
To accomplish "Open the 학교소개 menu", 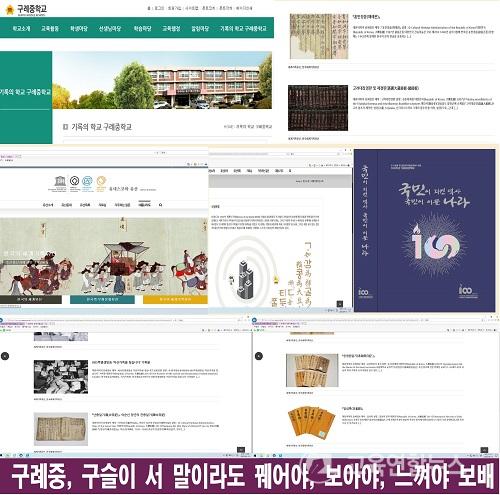I will [21, 29].
